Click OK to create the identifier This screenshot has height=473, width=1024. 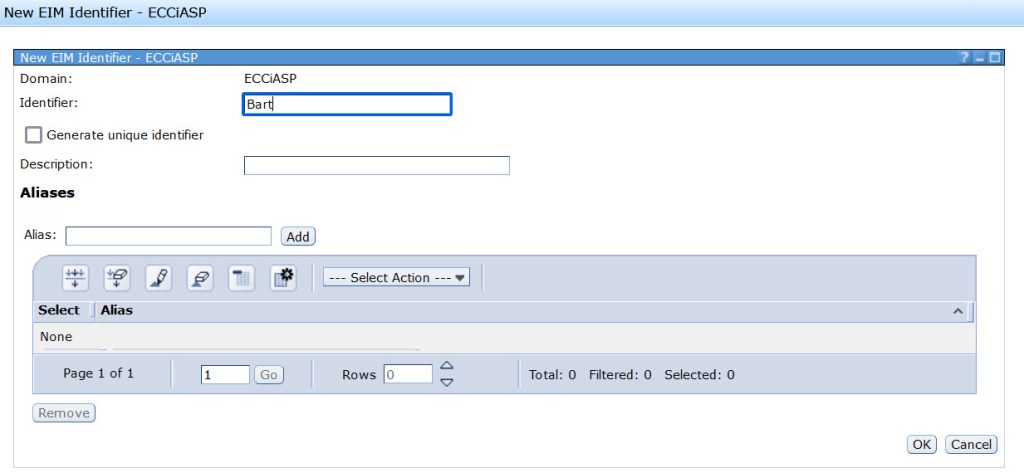click(921, 444)
